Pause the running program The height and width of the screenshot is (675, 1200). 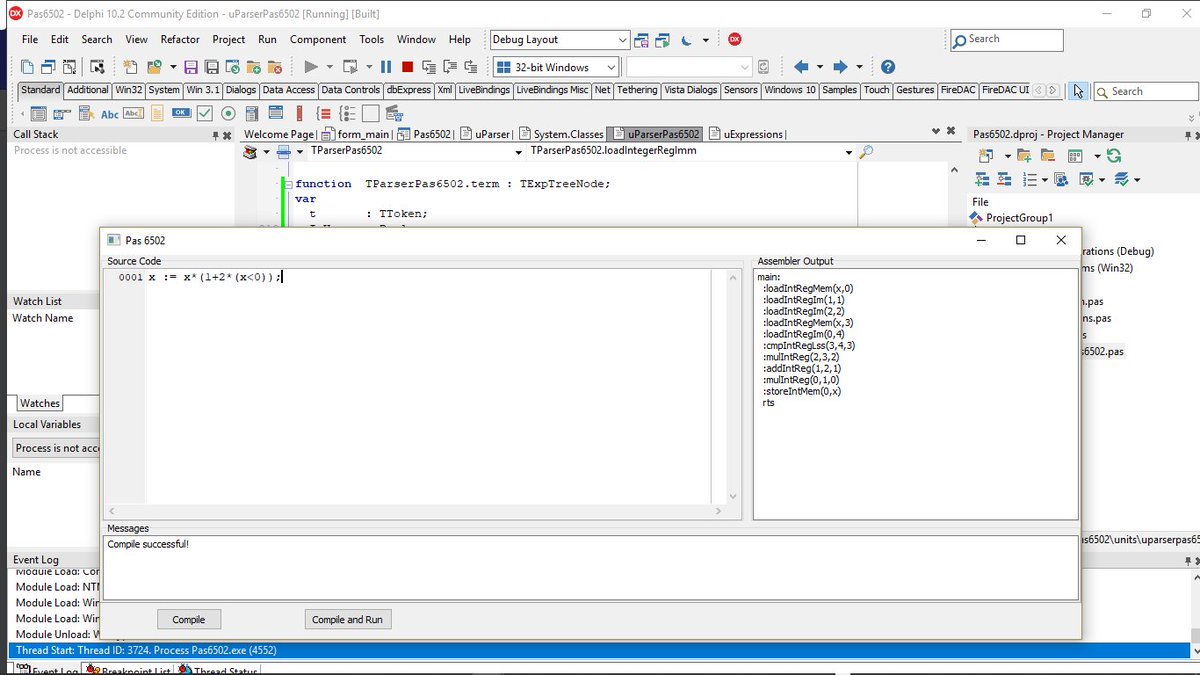tap(385, 67)
